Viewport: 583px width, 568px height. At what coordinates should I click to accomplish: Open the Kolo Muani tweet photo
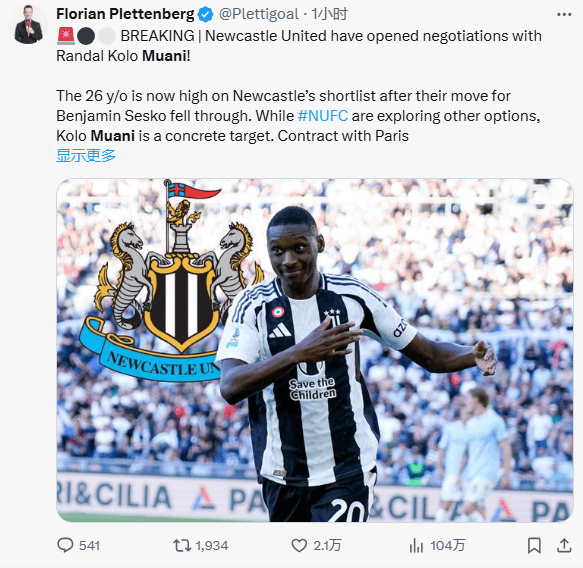[x=315, y=350]
